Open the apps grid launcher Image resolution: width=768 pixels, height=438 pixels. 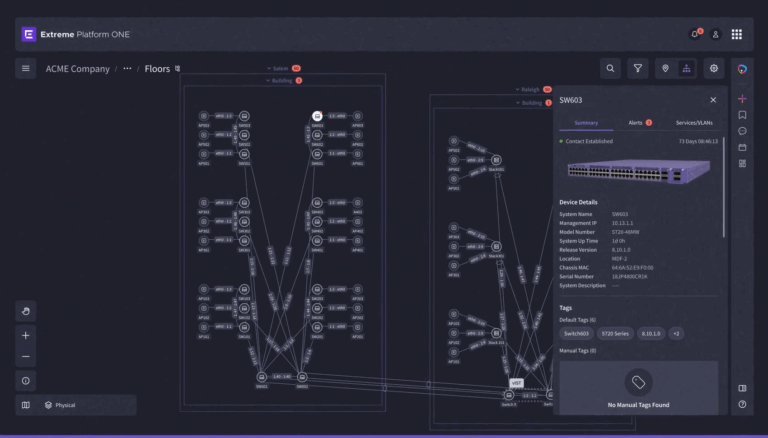pos(737,34)
